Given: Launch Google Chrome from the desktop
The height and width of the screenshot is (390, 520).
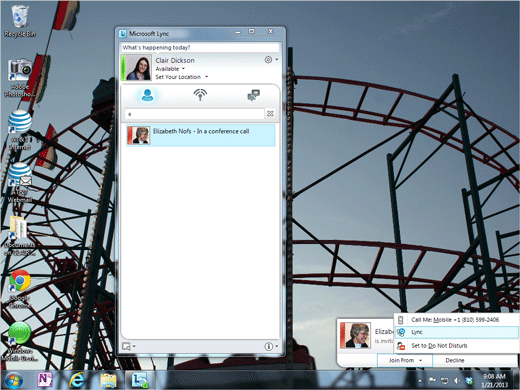Looking at the screenshot, I should [x=20, y=289].
